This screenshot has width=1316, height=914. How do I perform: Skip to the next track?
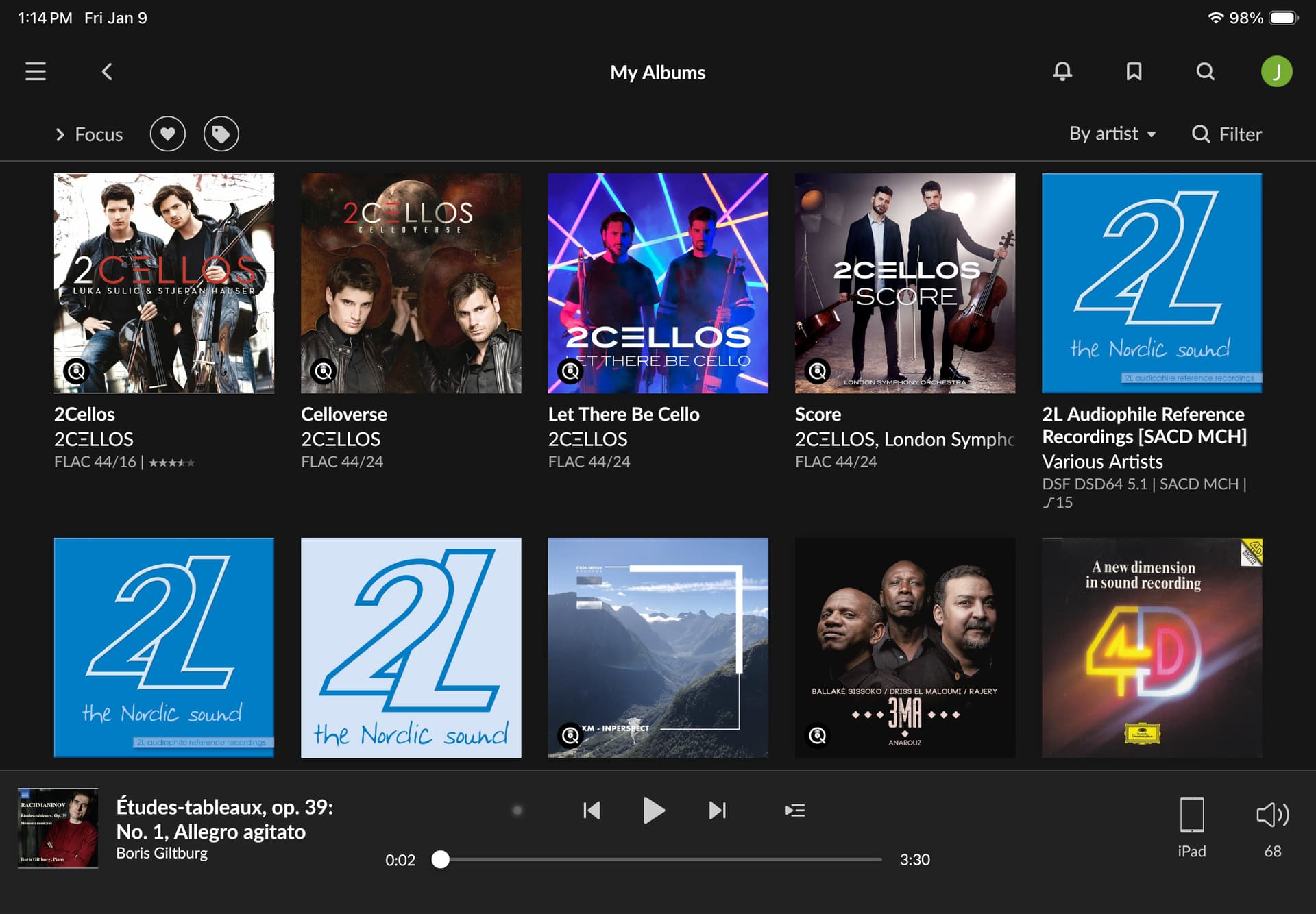pyautogui.click(x=717, y=811)
